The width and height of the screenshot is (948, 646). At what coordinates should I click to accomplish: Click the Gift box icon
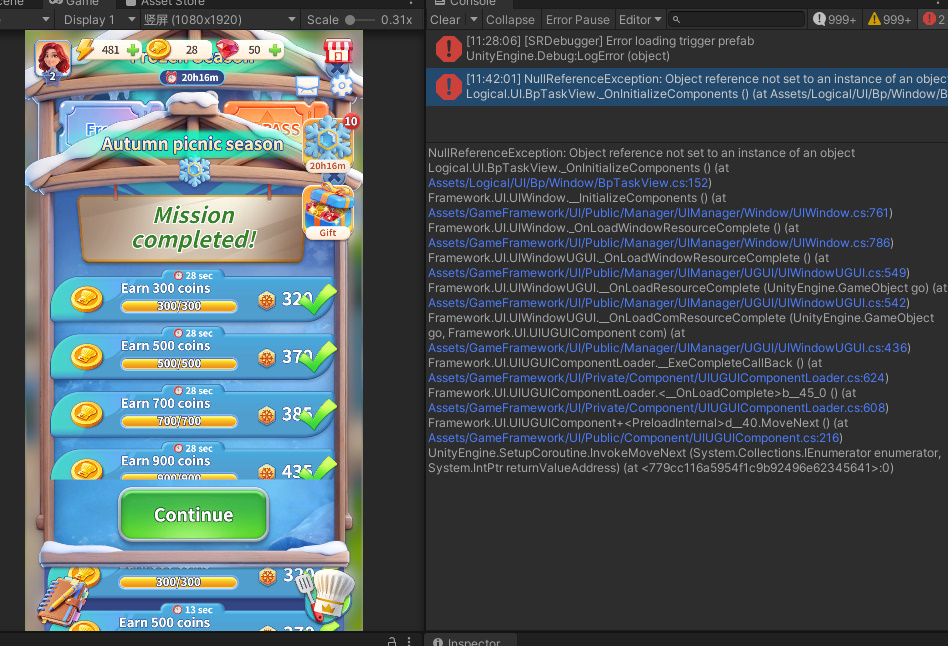(327, 212)
